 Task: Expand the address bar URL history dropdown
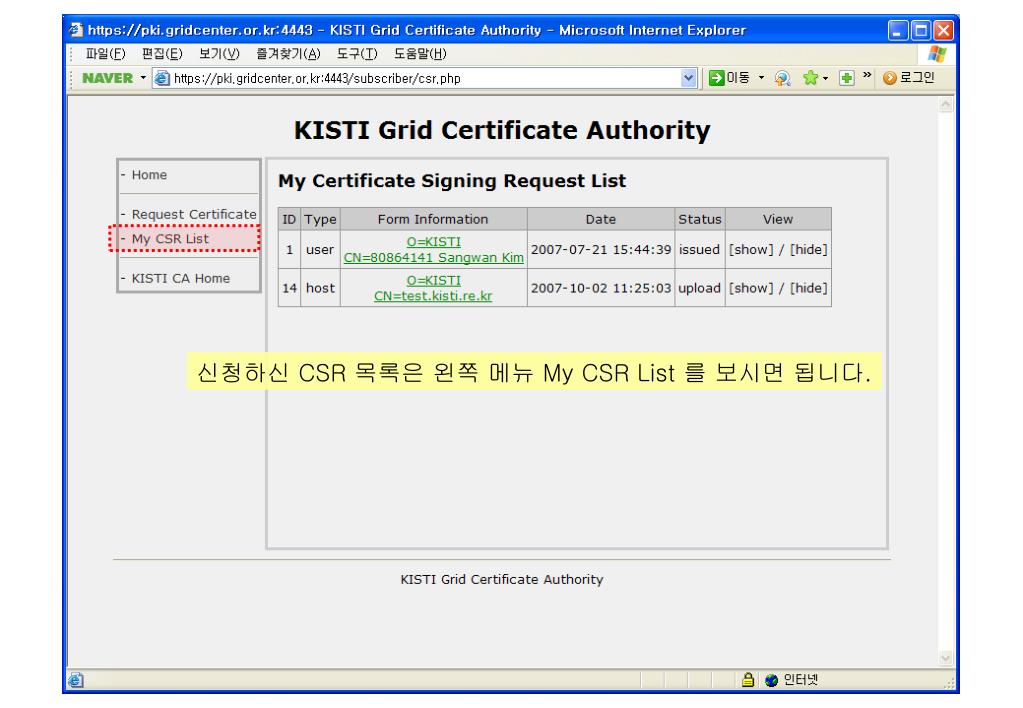(688, 78)
